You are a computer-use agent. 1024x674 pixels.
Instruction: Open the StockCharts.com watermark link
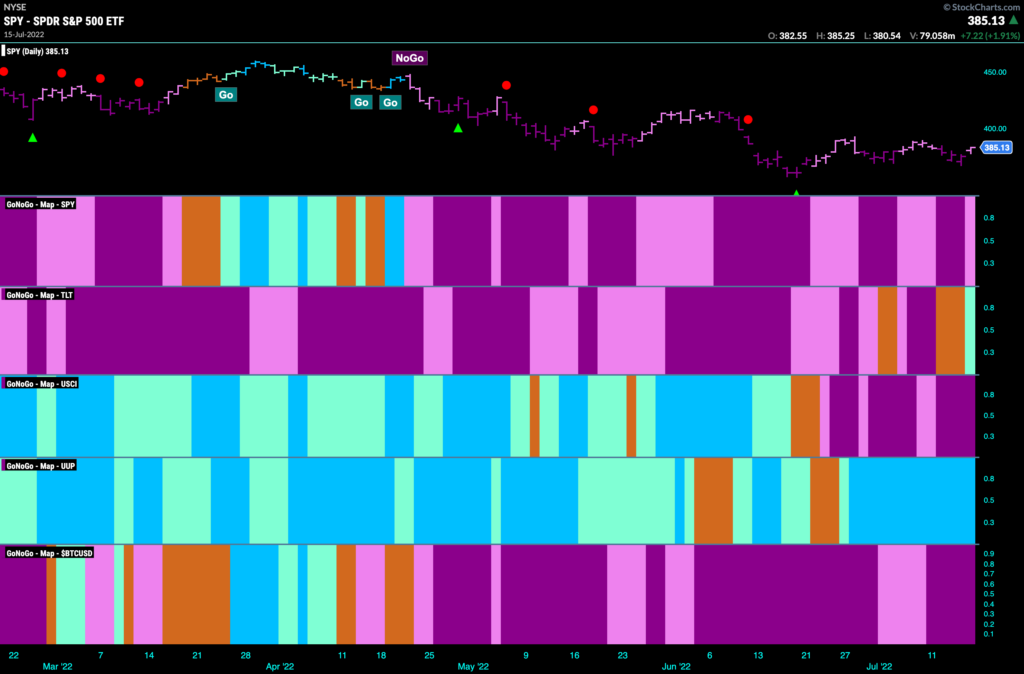click(x=982, y=7)
